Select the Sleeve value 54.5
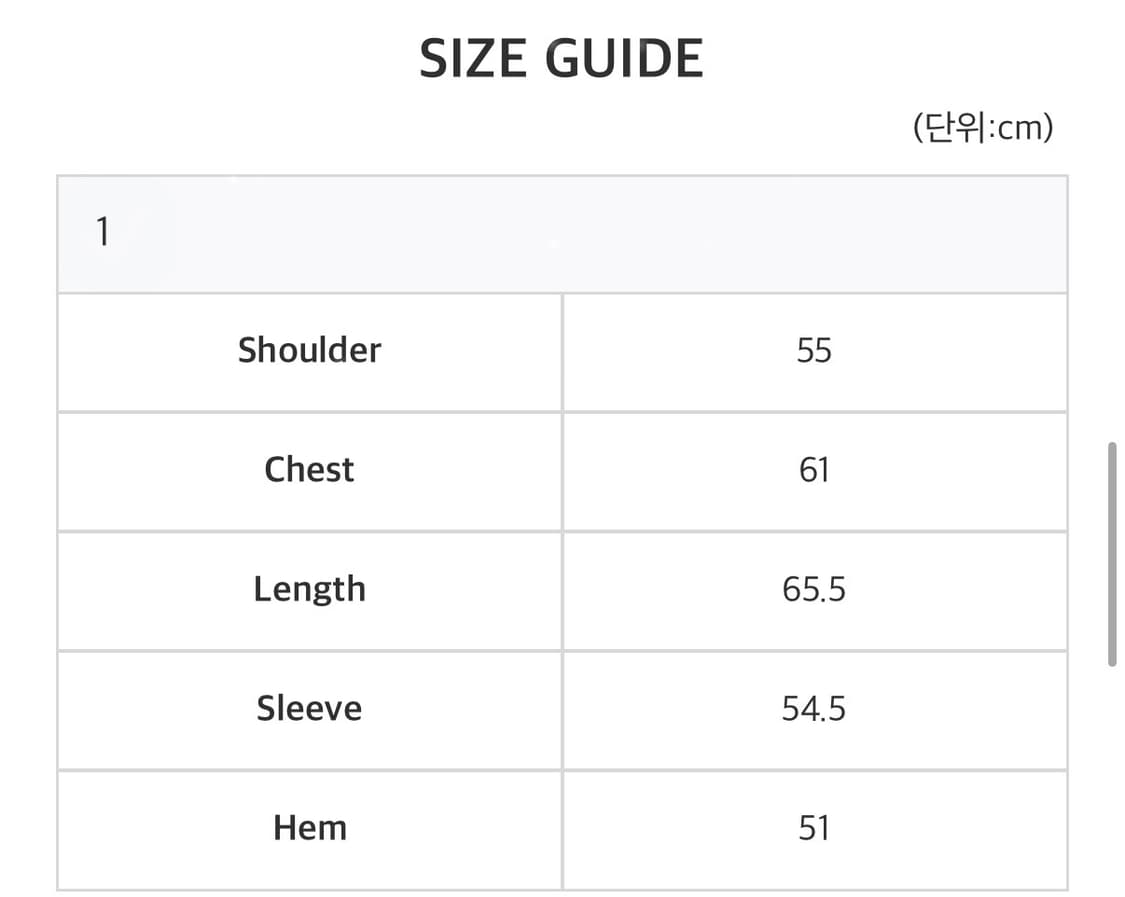 point(814,709)
